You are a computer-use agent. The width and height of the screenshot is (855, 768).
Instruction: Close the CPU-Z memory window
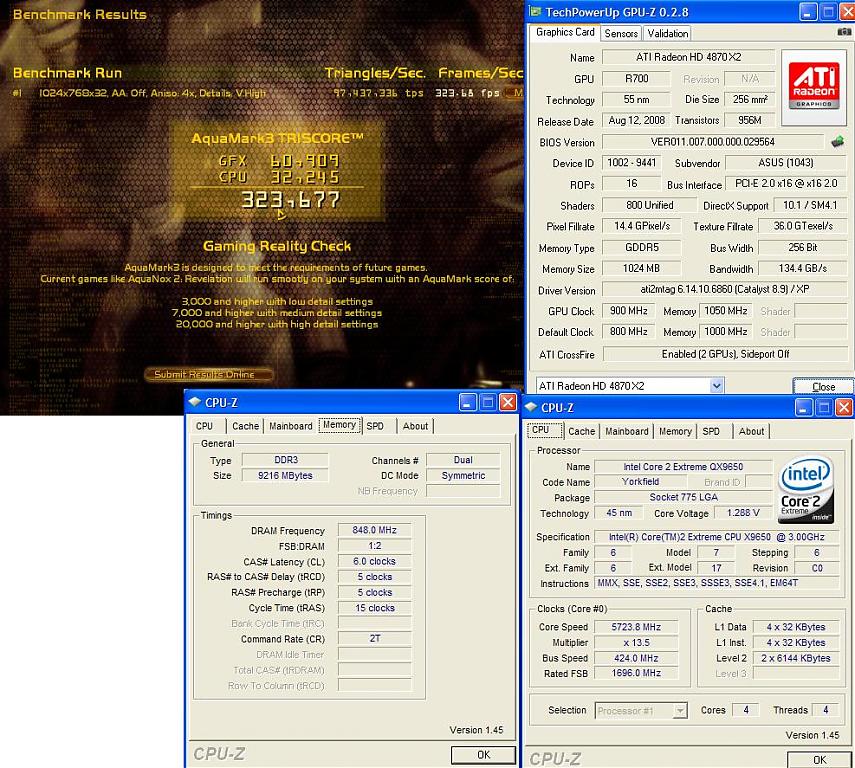click(x=508, y=403)
